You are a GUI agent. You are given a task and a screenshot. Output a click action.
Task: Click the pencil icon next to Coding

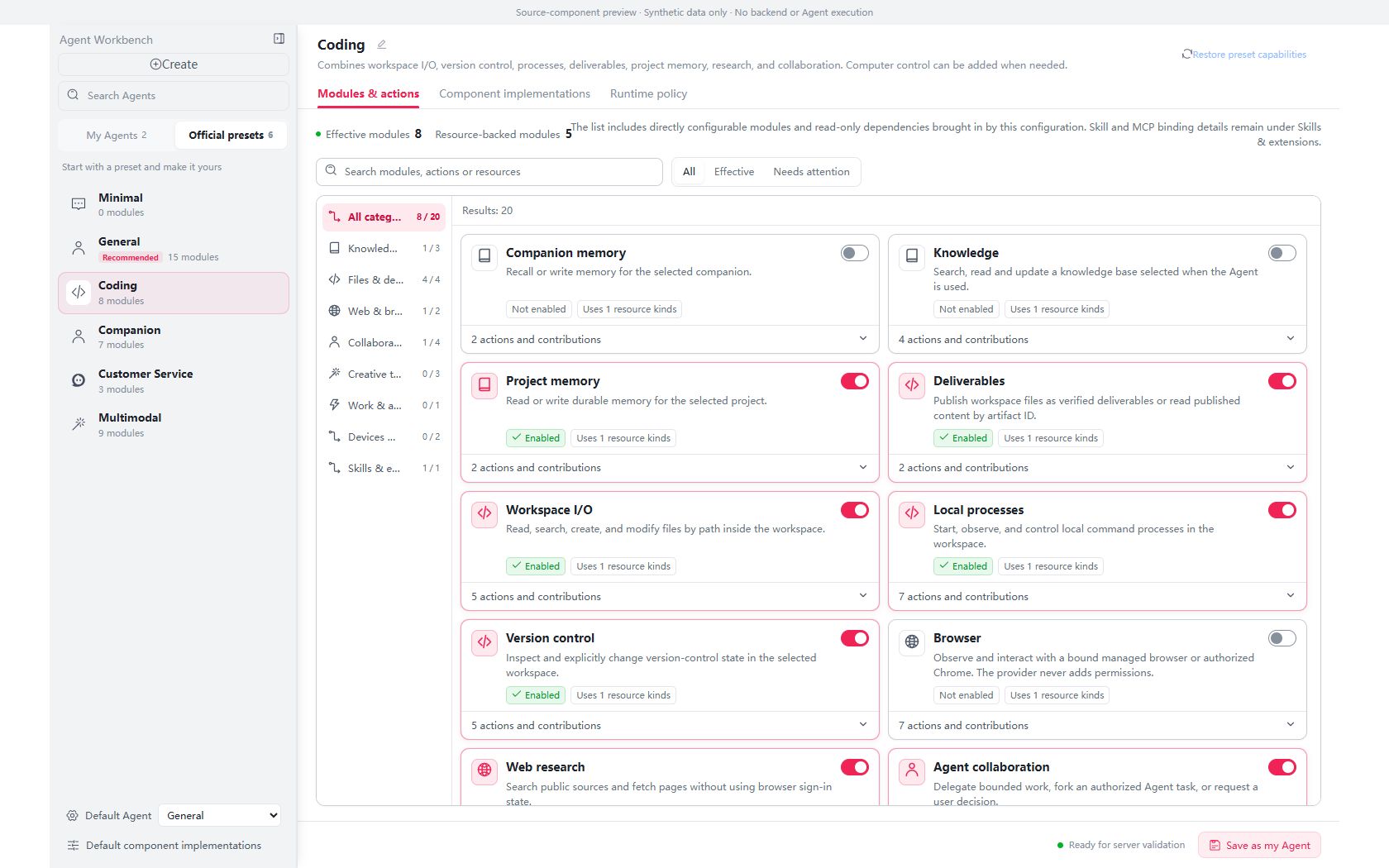381,45
